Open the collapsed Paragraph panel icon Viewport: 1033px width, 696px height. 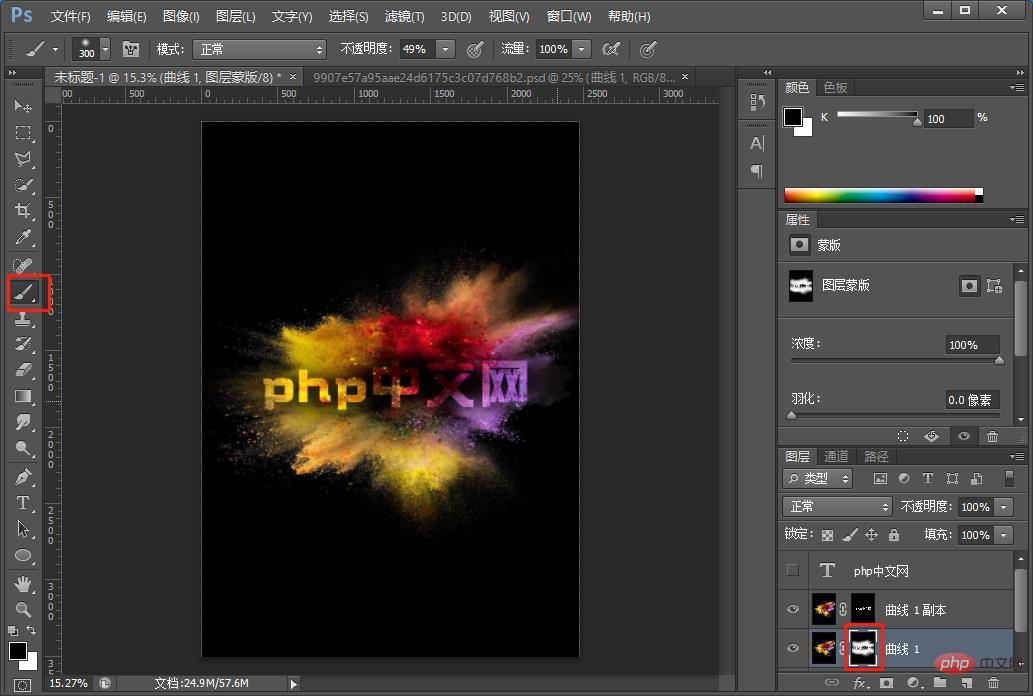click(757, 171)
